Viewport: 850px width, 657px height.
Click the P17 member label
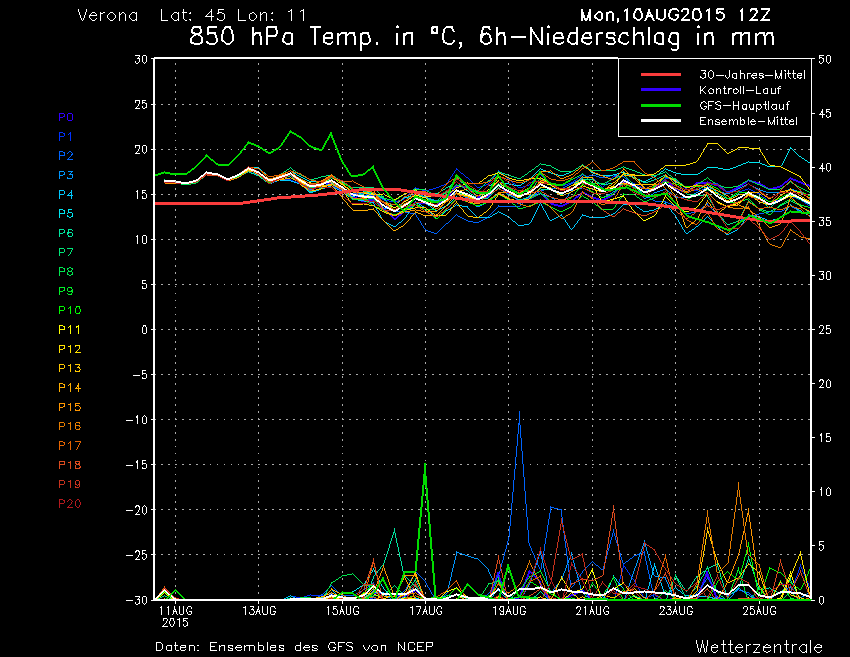pyautogui.click(x=69, y=446)
